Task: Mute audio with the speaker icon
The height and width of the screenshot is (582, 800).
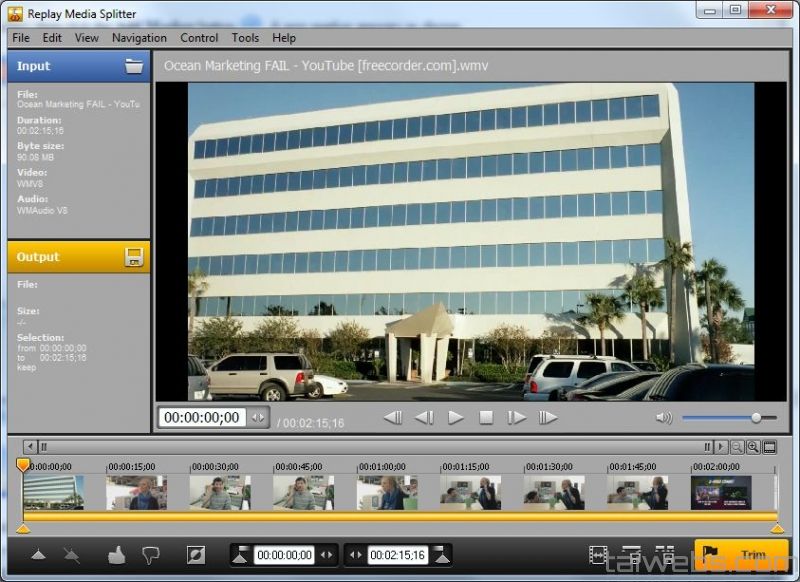Action: click(x=664, y=418)
